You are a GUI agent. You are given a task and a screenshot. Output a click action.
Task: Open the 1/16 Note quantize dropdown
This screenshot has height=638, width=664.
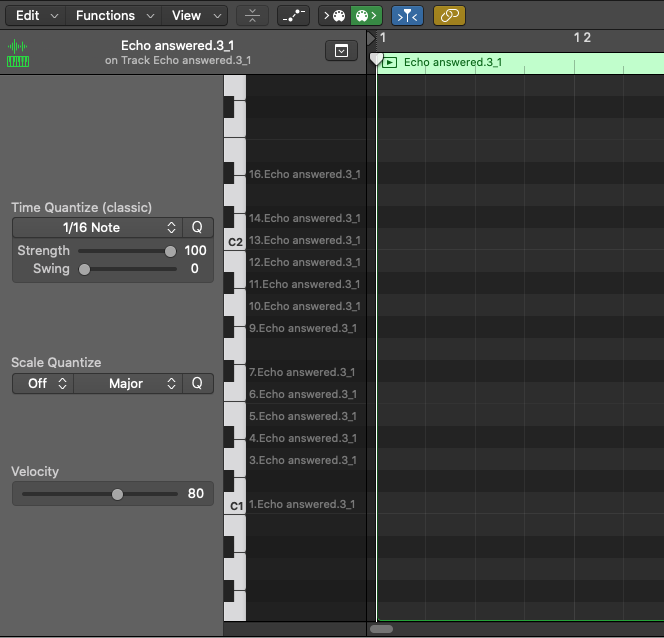[x=97, y=228]
